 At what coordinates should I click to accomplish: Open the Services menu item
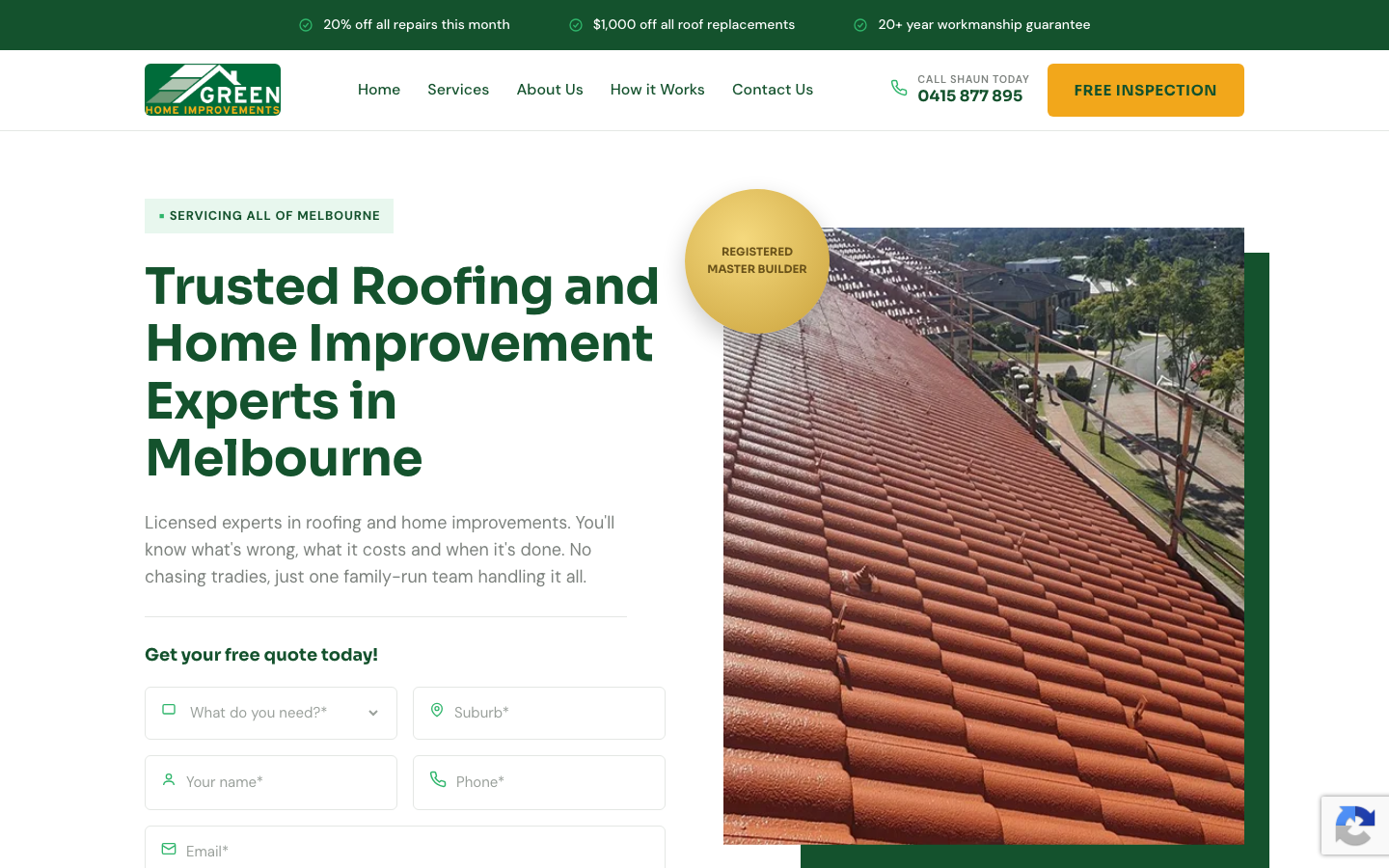point(458,90)
